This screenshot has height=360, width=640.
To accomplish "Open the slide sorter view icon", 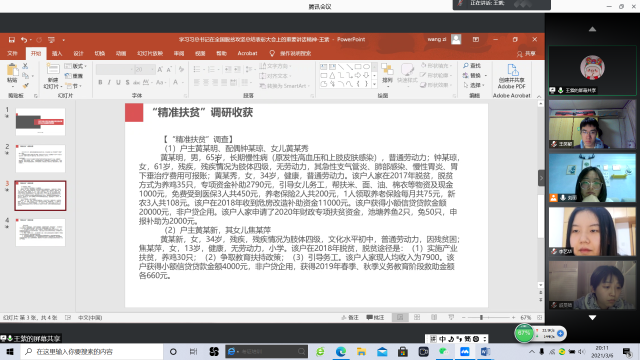I will coord(417,317).
